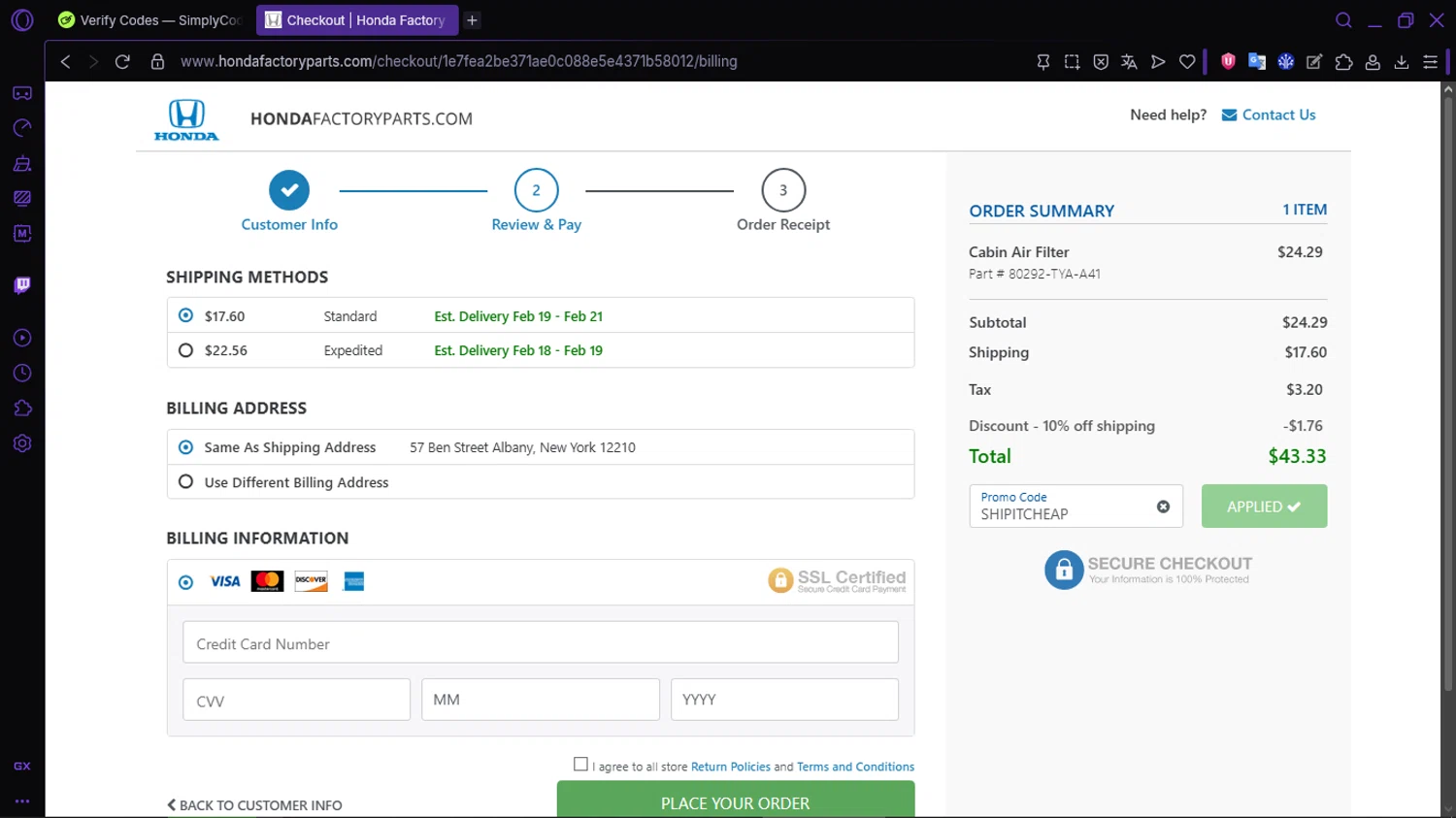
Task: Open the M chip icon in sidebar
Action: 22,233
